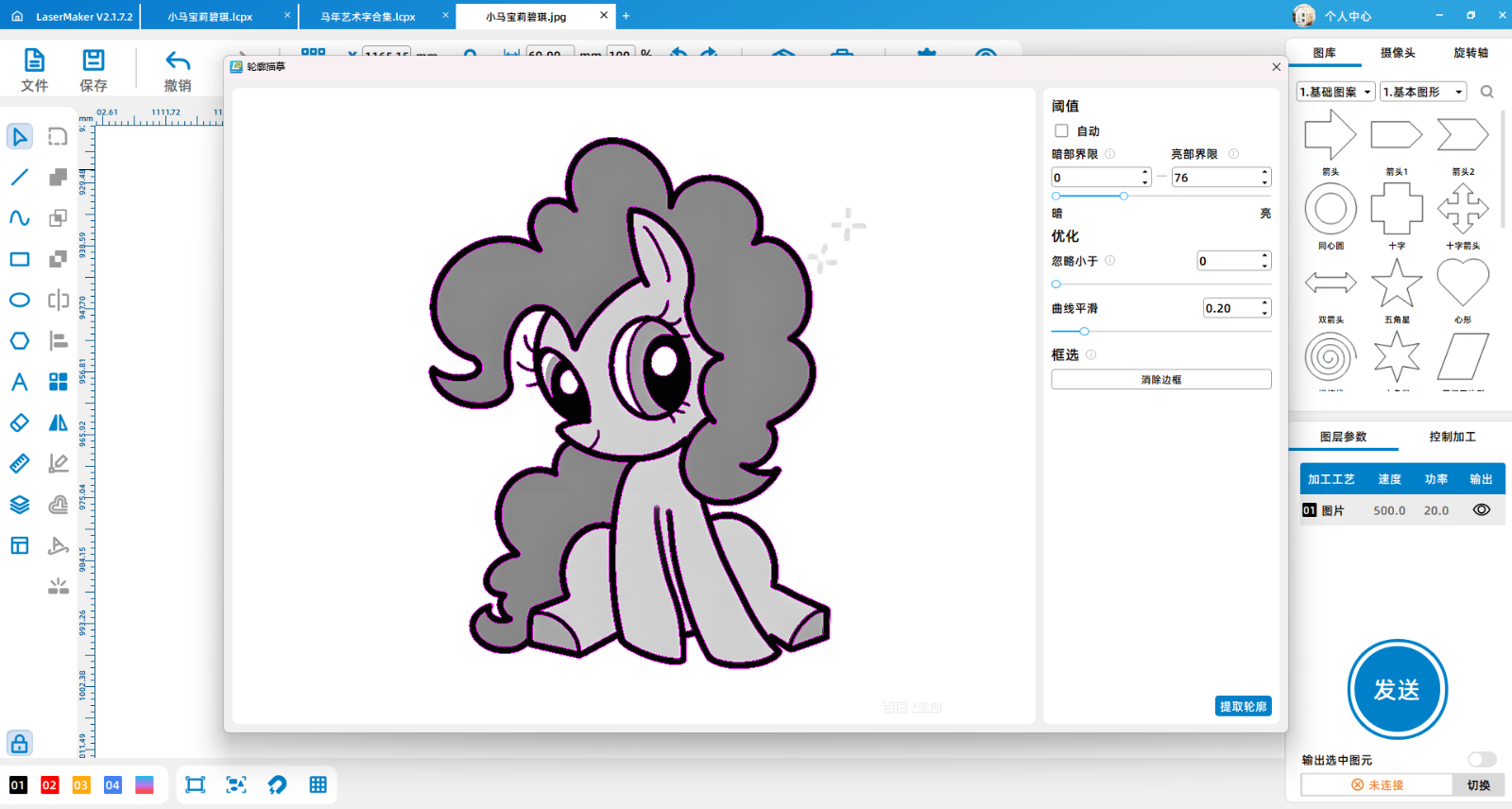This screenshot has height=809, width=1512.
Task: Select the text tool
Action: coord(20,382)
